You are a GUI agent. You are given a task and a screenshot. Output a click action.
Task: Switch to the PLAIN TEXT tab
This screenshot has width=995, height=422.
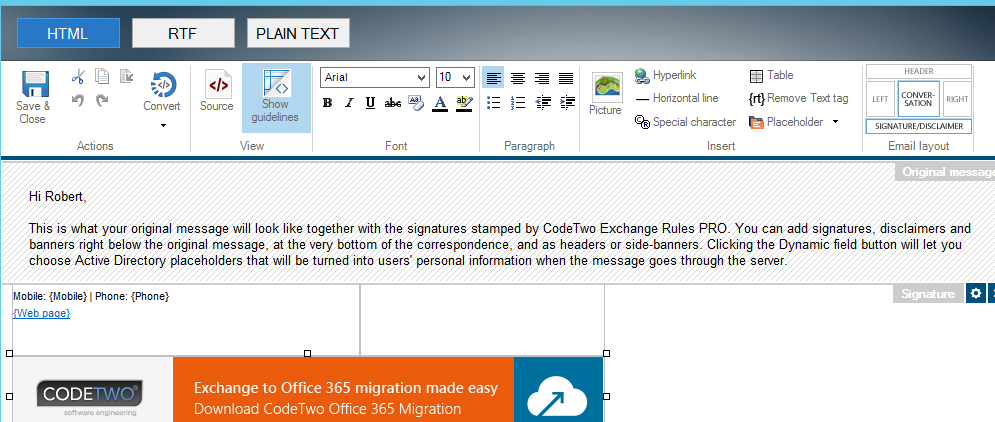(x=298, y=34)
